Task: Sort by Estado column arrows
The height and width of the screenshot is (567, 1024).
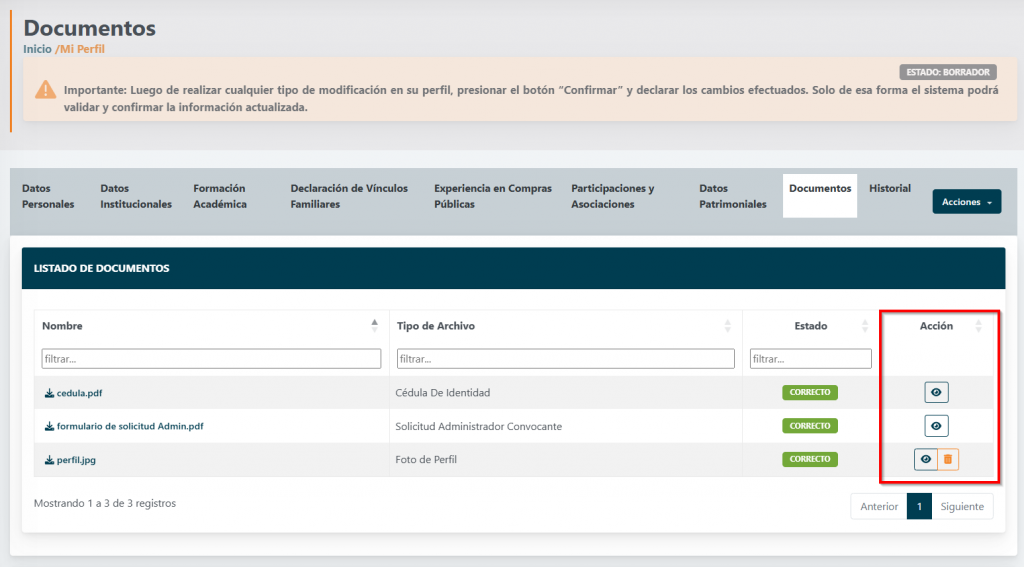Action: pos(865,325)
